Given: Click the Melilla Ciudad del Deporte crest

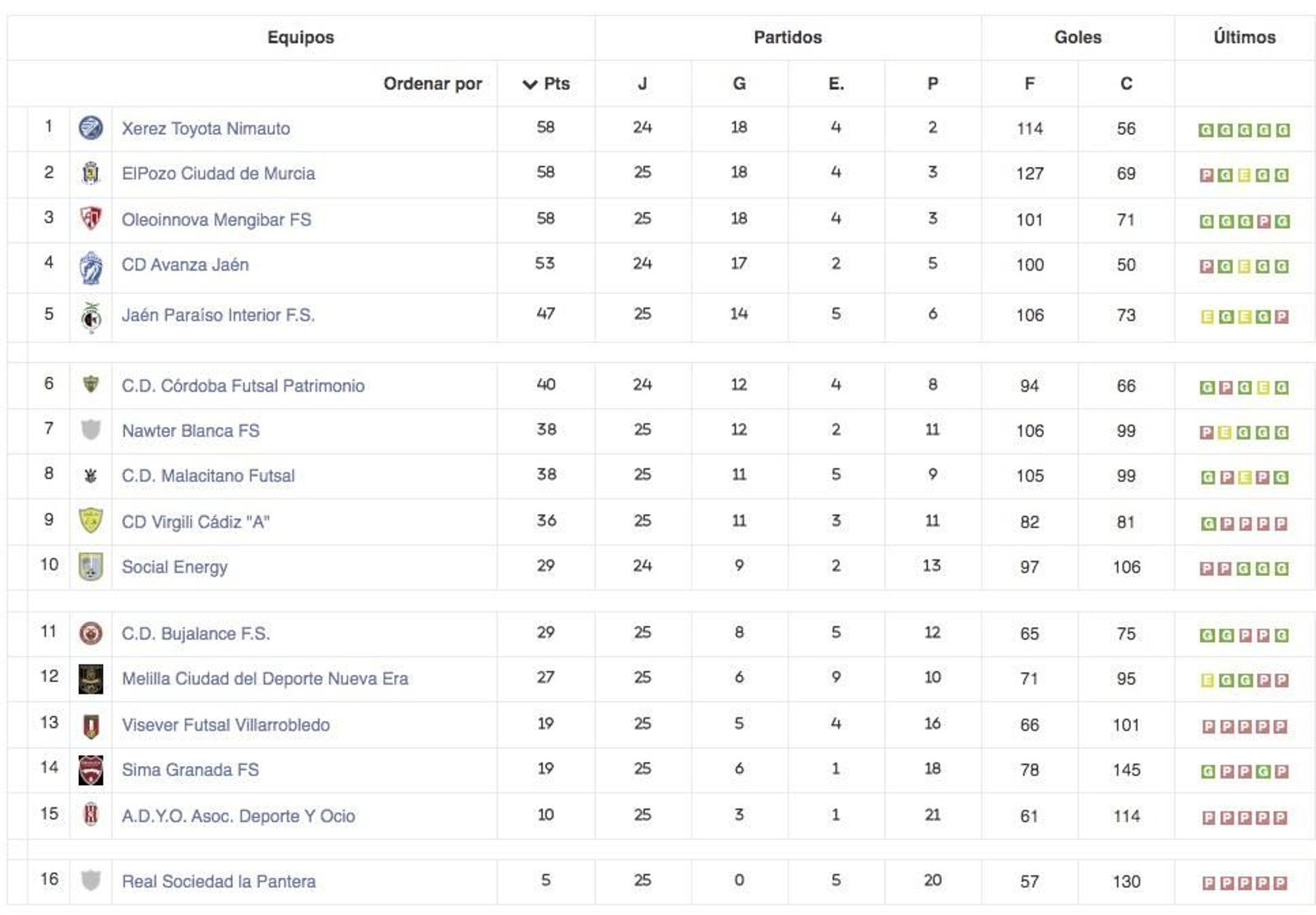Looking at the screenshot, I should pyautogui.click(x=90, y=679).
